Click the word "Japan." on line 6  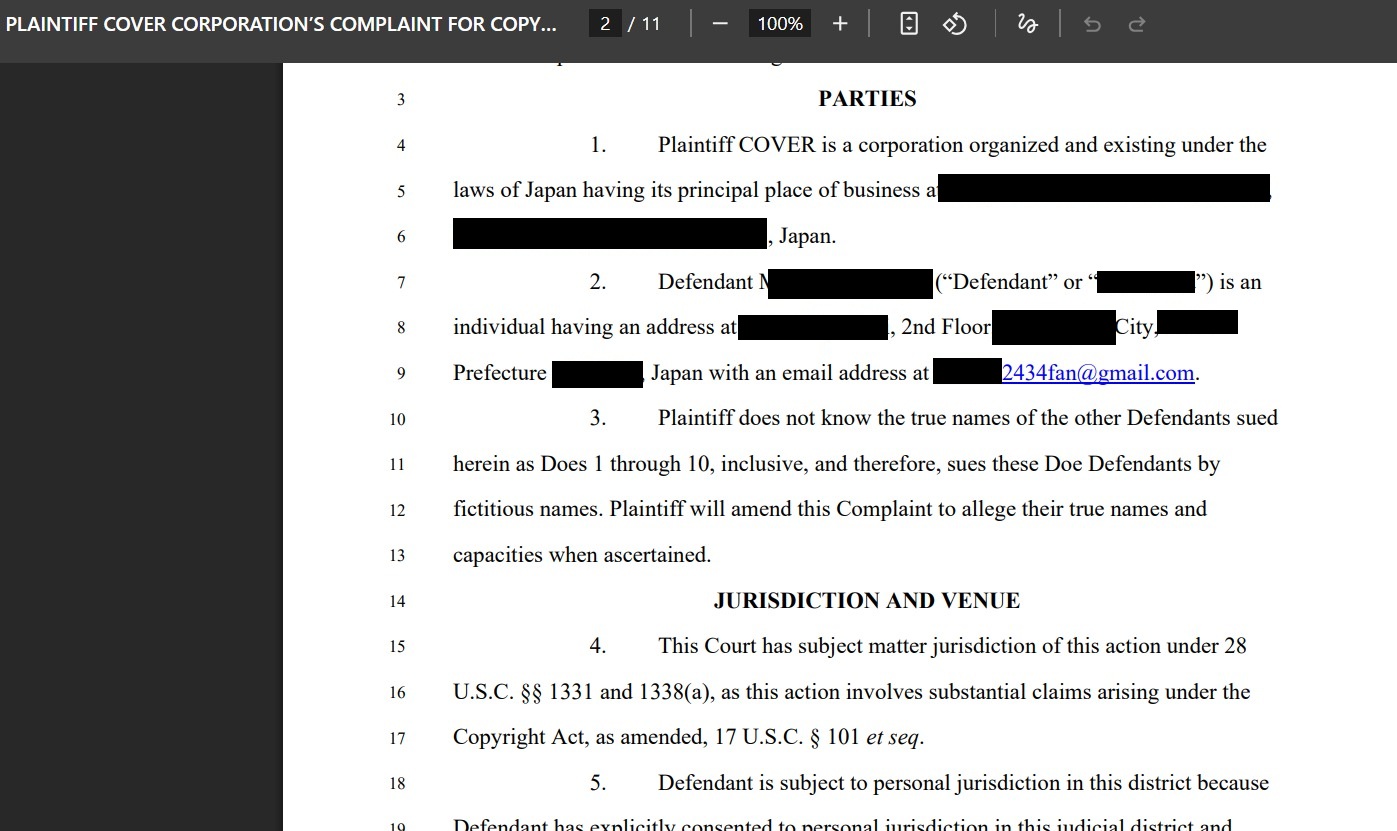pyautogui.click(x=808, y=237)
